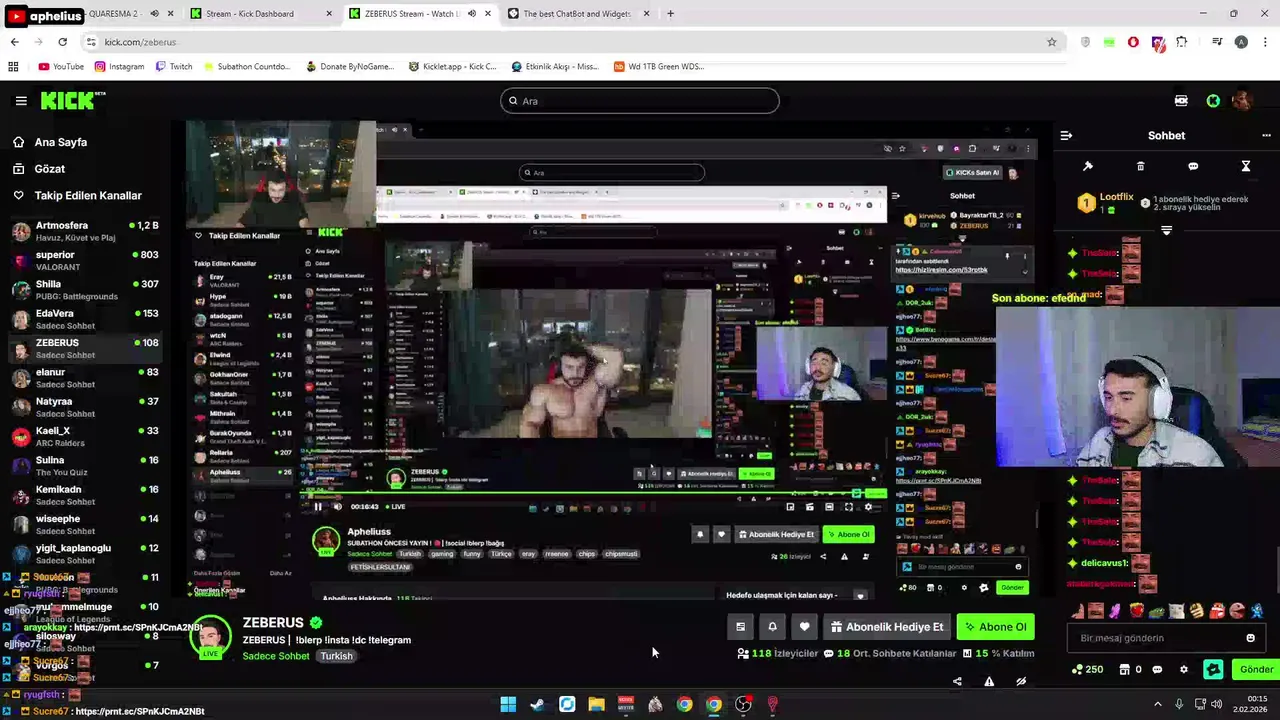Screen dimensions: 1280x720
Task: Open Twitch bookmark
Action: coord(174,67)
